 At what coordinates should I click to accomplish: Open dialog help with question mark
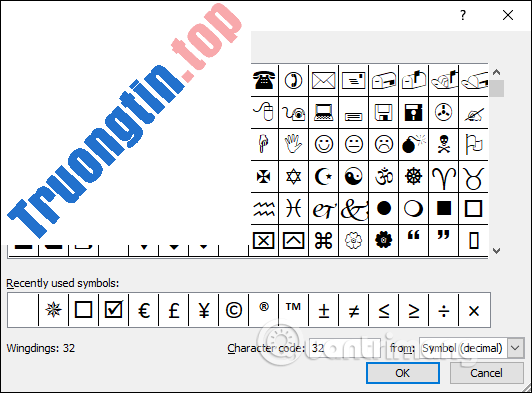[463, 15]
